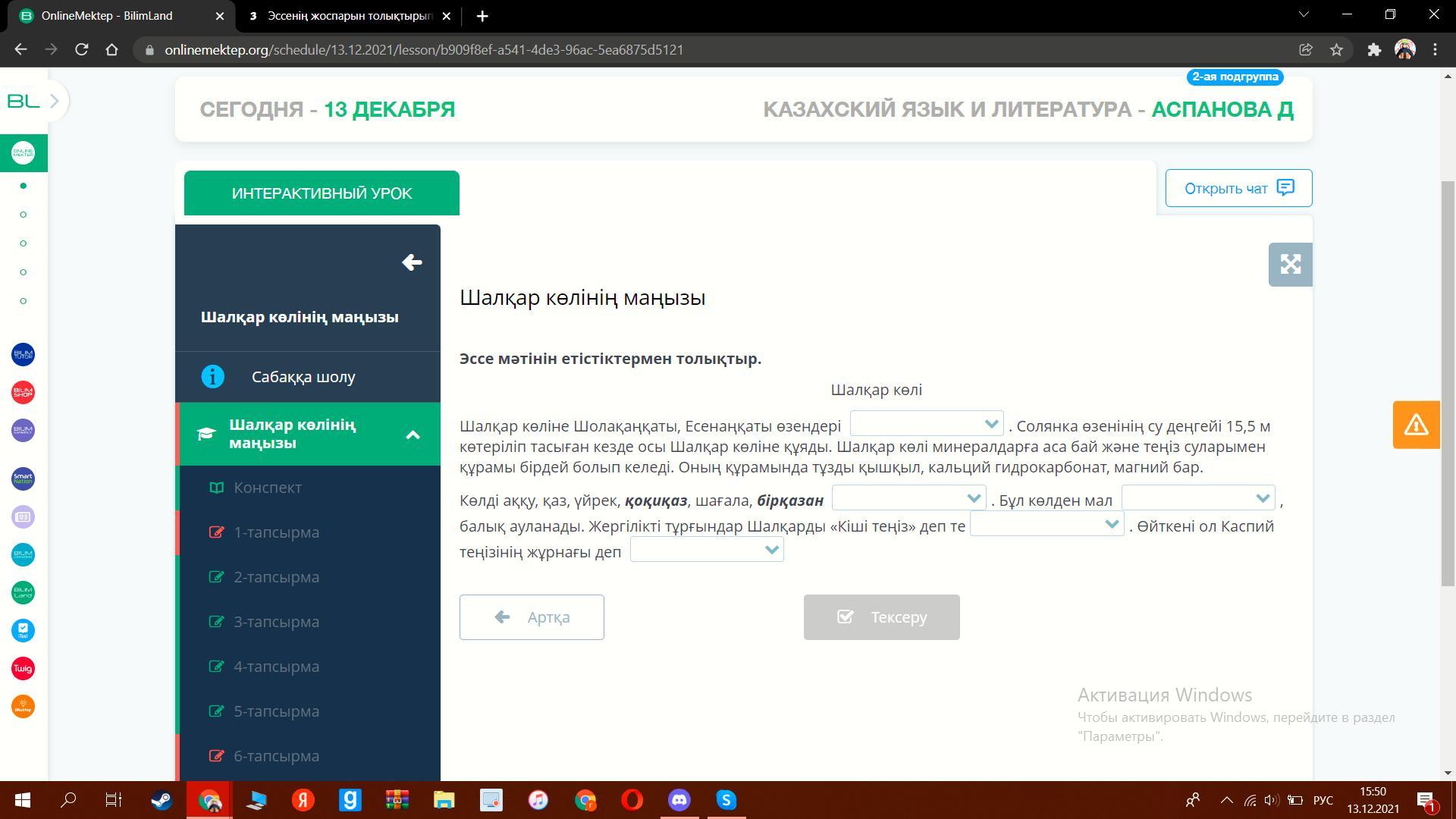Open the Конспект sidebar item
1456x819 pixels.
267,488
